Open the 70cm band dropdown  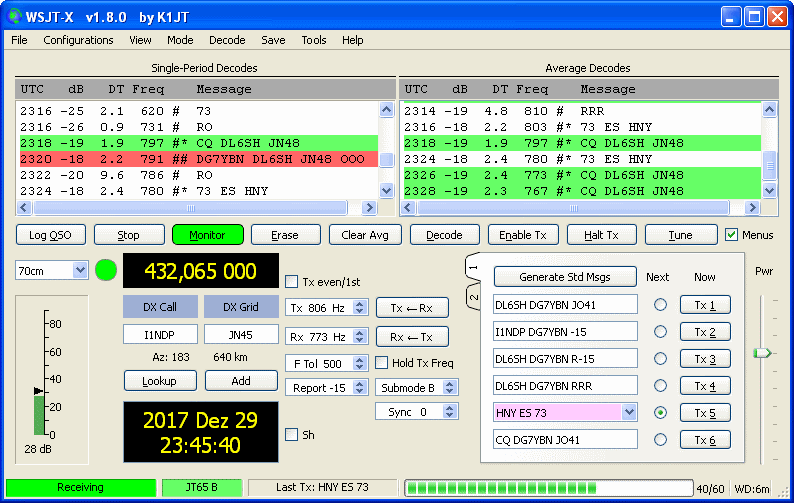pos(80,270)
